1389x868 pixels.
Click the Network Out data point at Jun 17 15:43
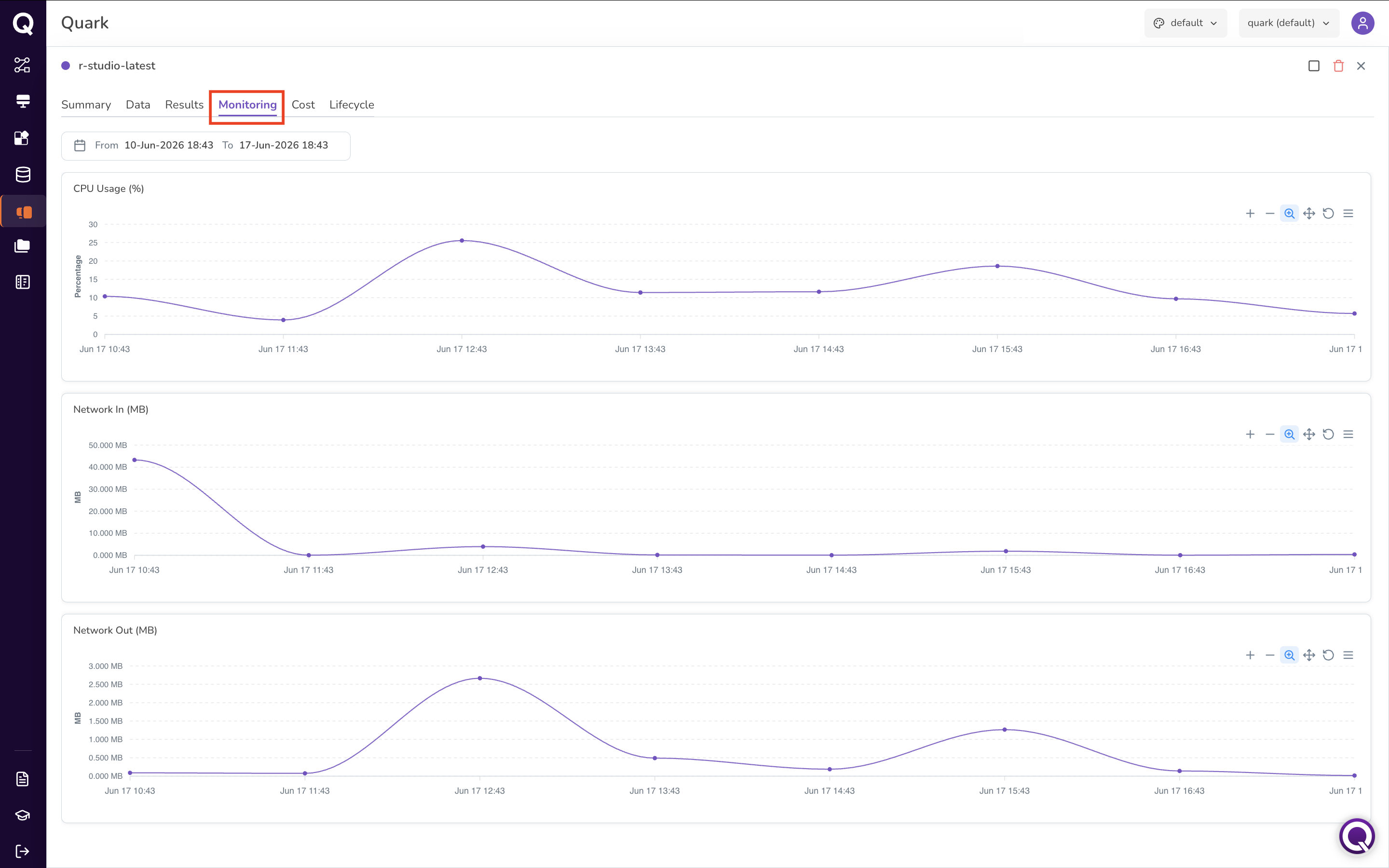pyautogui.click(x=1005, y=730)
